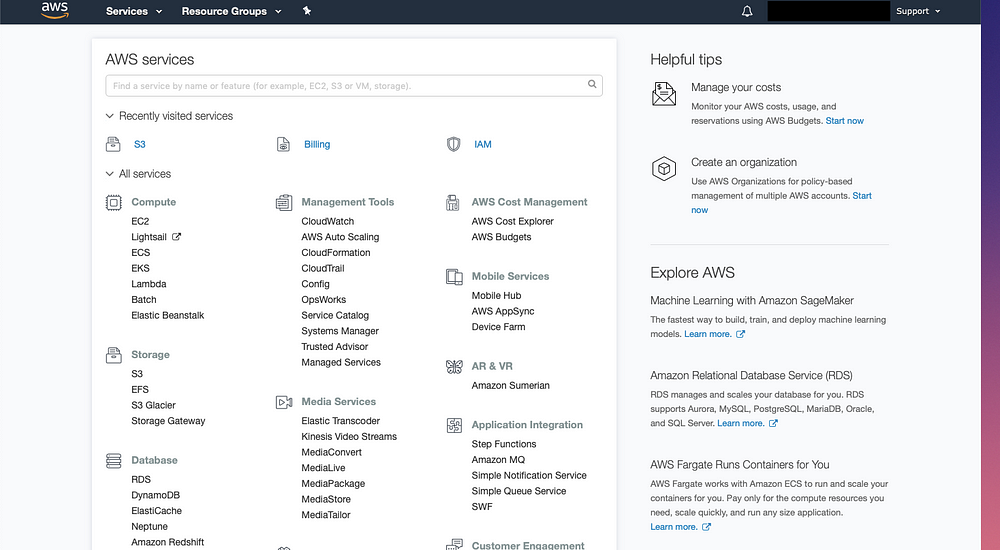Click the Database category icon
This screenshot has width=1000, height=550.
point(113,460)
